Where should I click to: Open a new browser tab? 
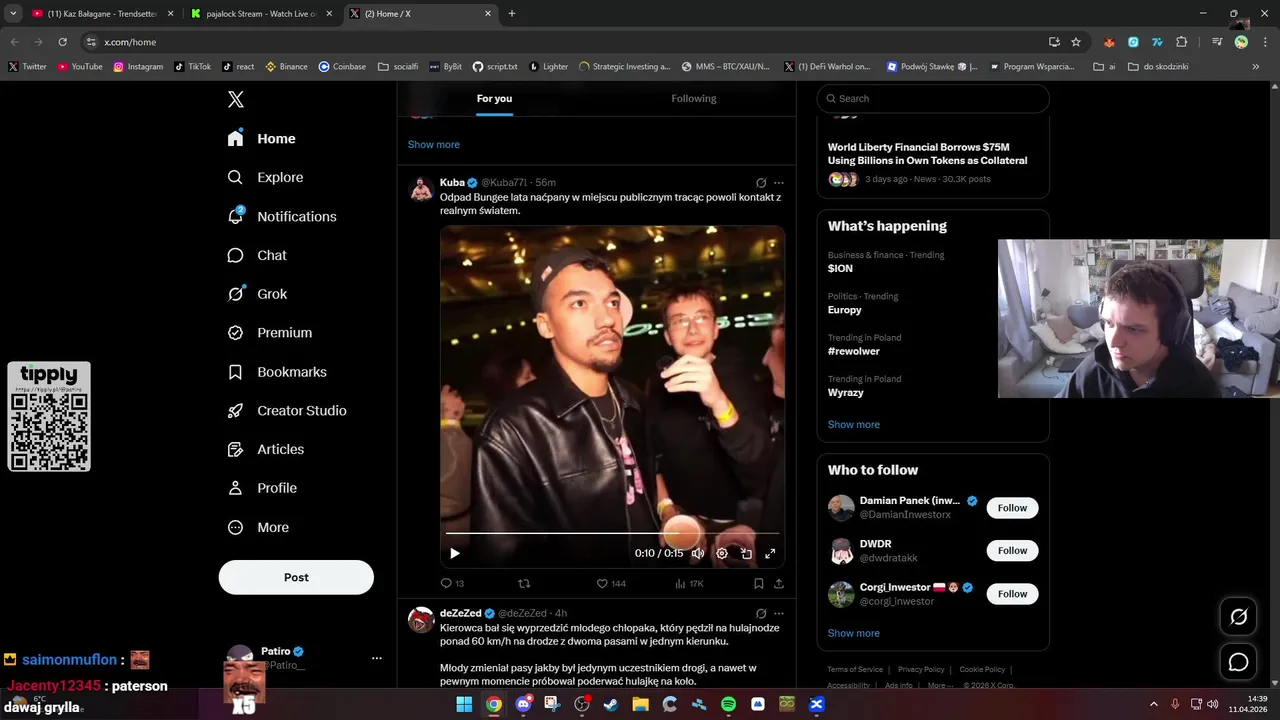512,14
